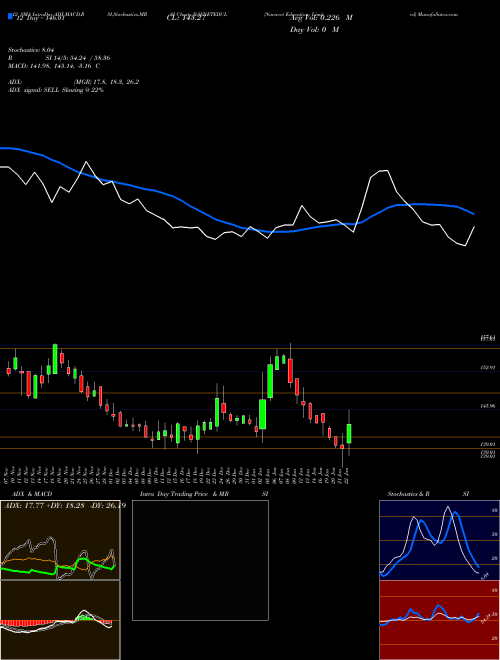
Task: Click the 'ADX signal: SELL Slowing @ 22%' text
Action: 56,90
